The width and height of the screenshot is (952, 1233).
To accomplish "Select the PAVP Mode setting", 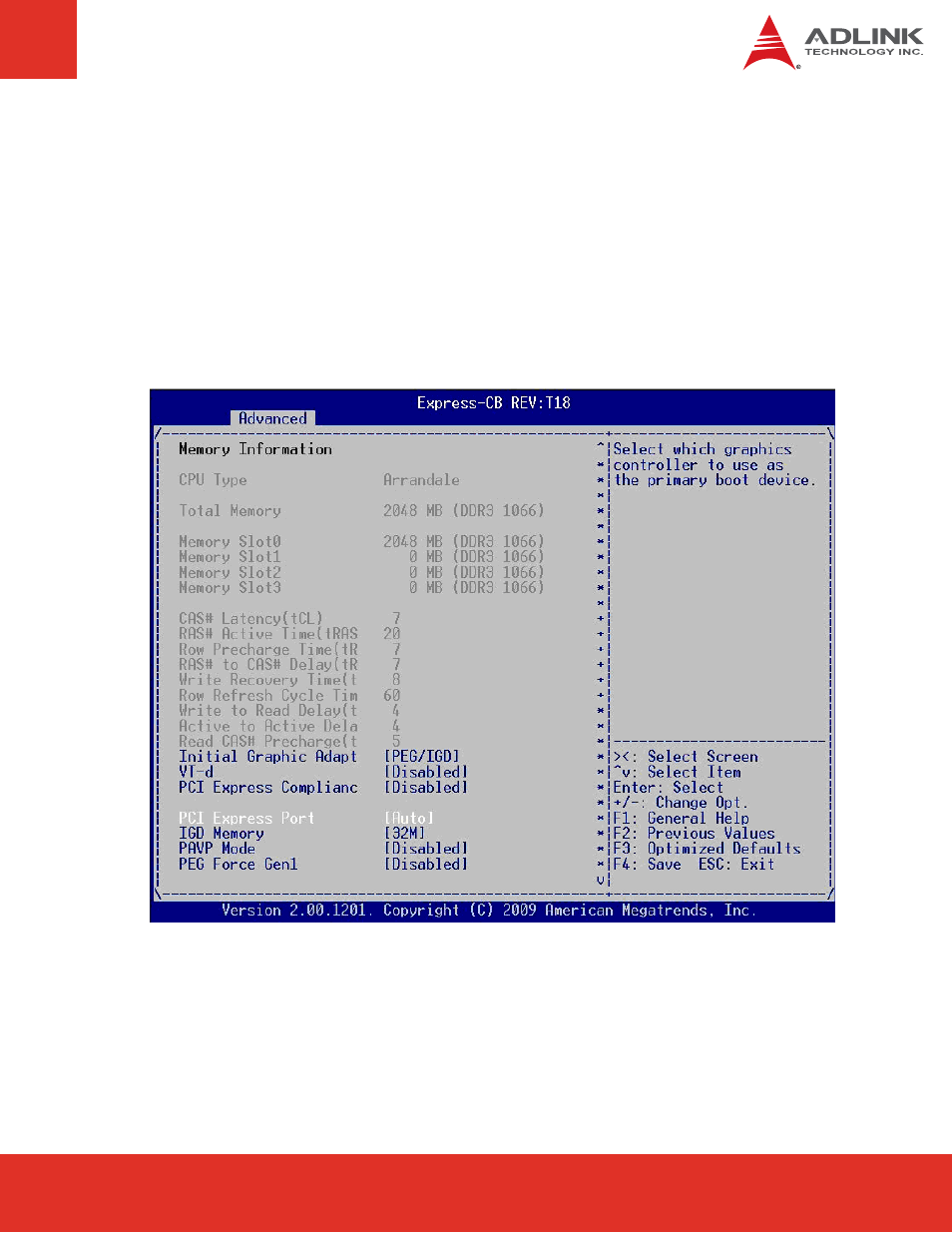I will click(217, 849).
